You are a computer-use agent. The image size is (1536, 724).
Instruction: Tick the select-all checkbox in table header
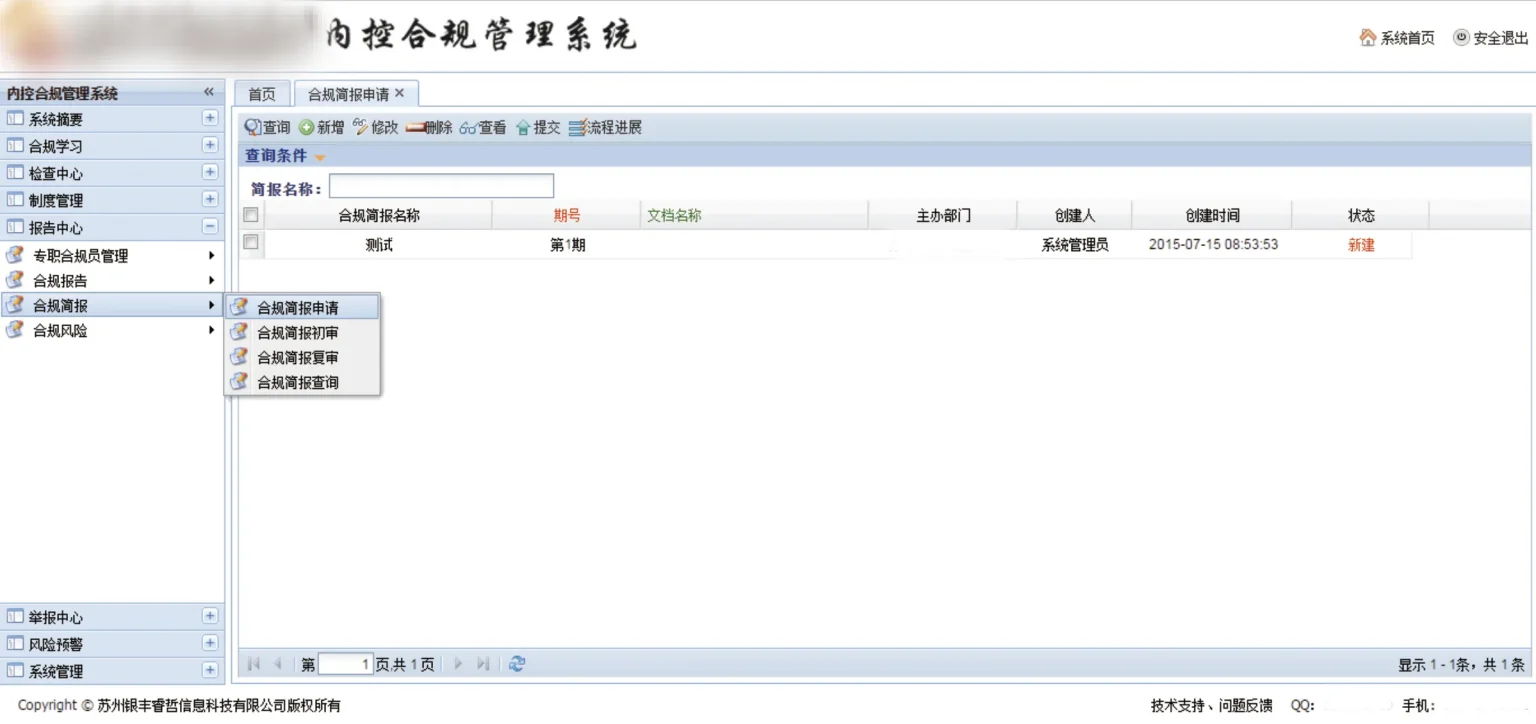pyautogui.click(x=251, y=215)
